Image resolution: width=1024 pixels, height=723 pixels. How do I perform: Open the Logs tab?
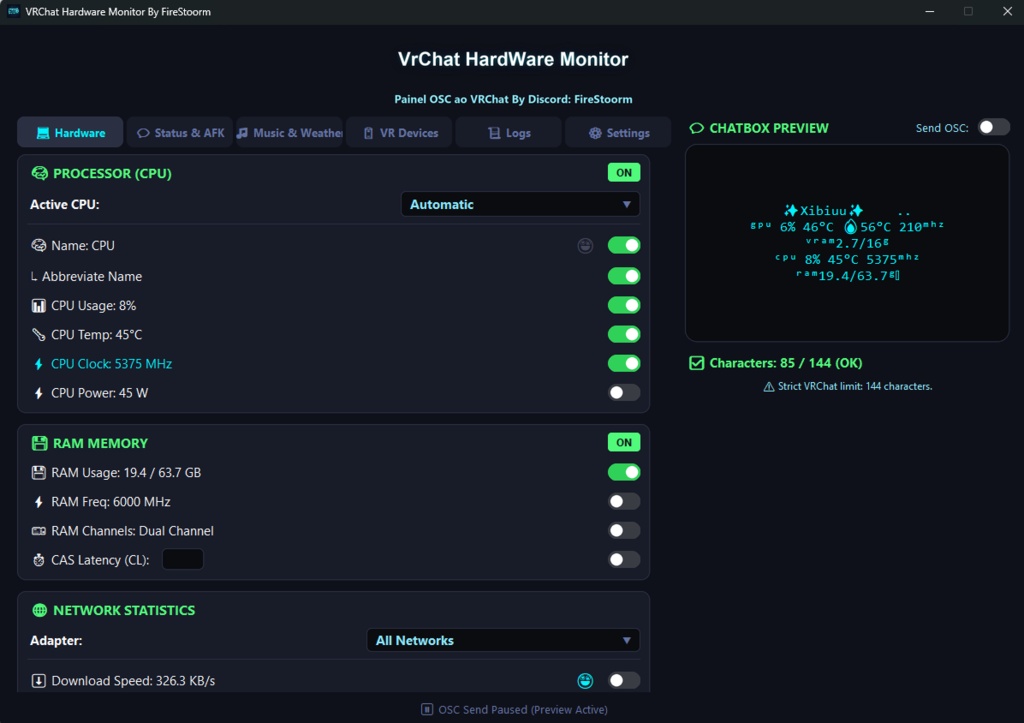click(x=509, y=133)
